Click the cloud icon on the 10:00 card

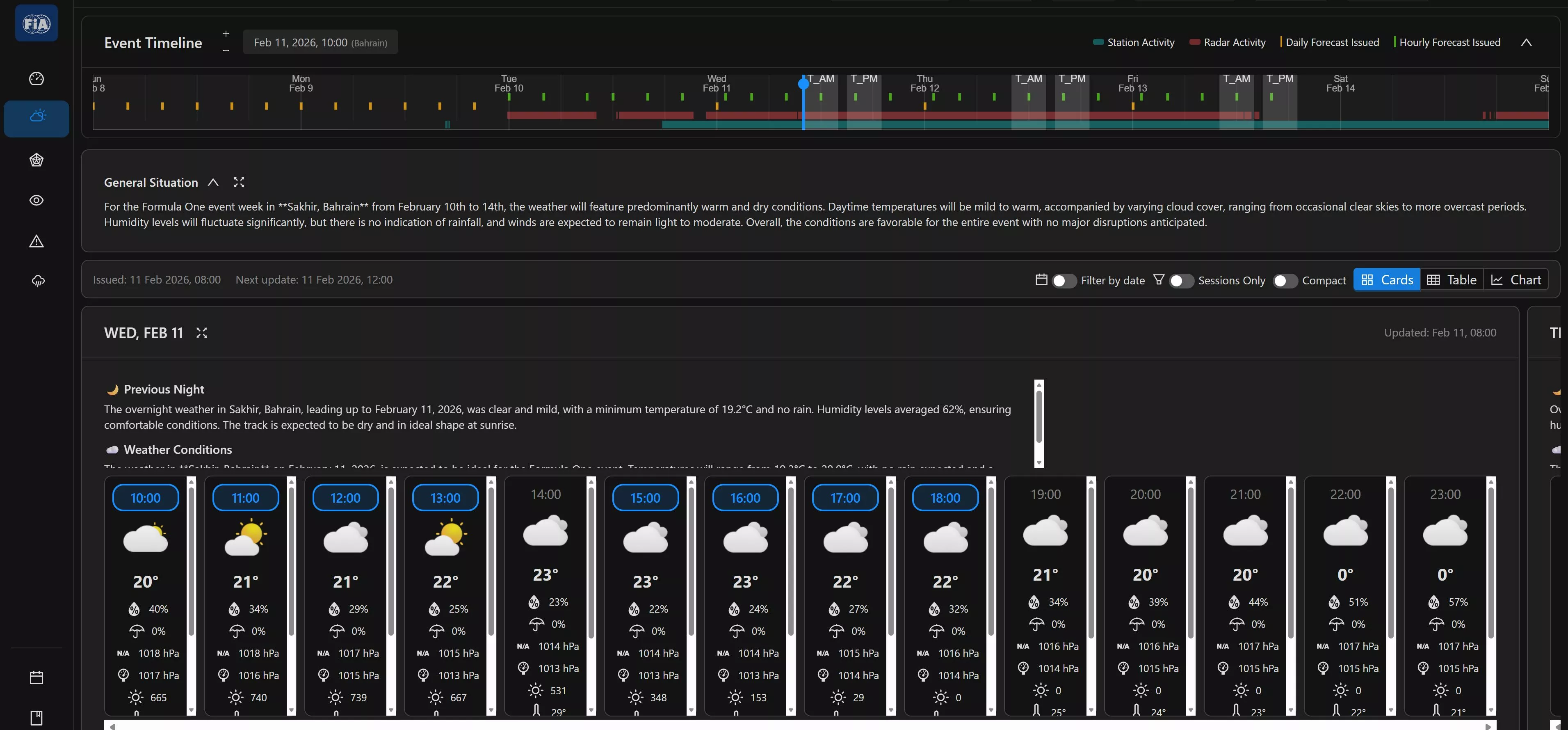click(x=146, y=538)
